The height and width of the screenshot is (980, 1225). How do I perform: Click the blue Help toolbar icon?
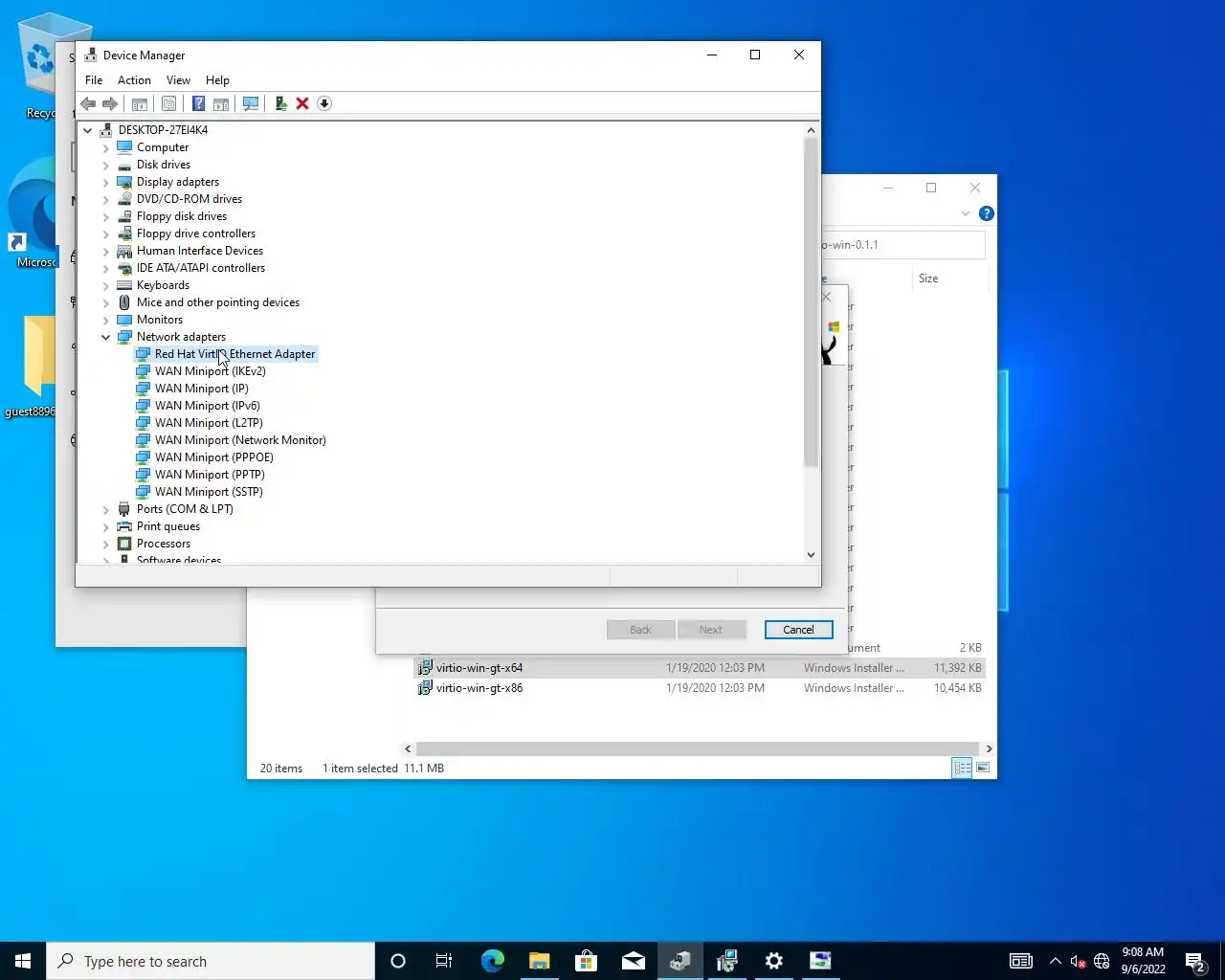click(198, 103)
